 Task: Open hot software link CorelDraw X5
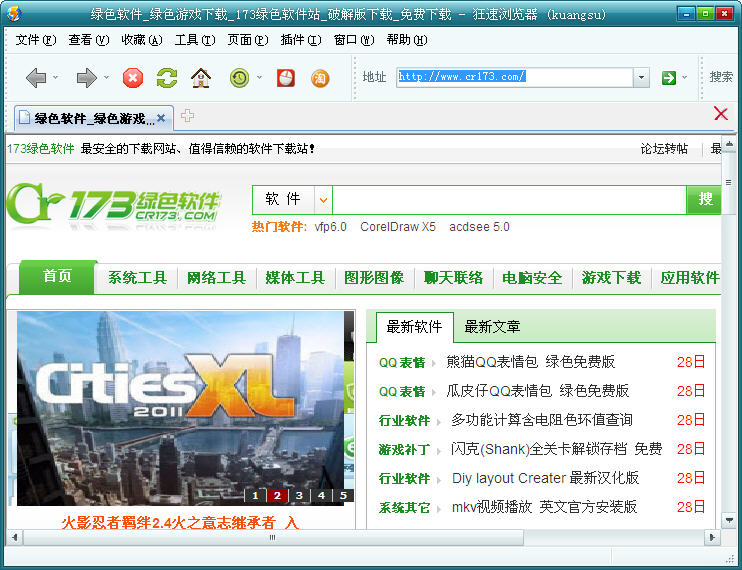(398, 227)
